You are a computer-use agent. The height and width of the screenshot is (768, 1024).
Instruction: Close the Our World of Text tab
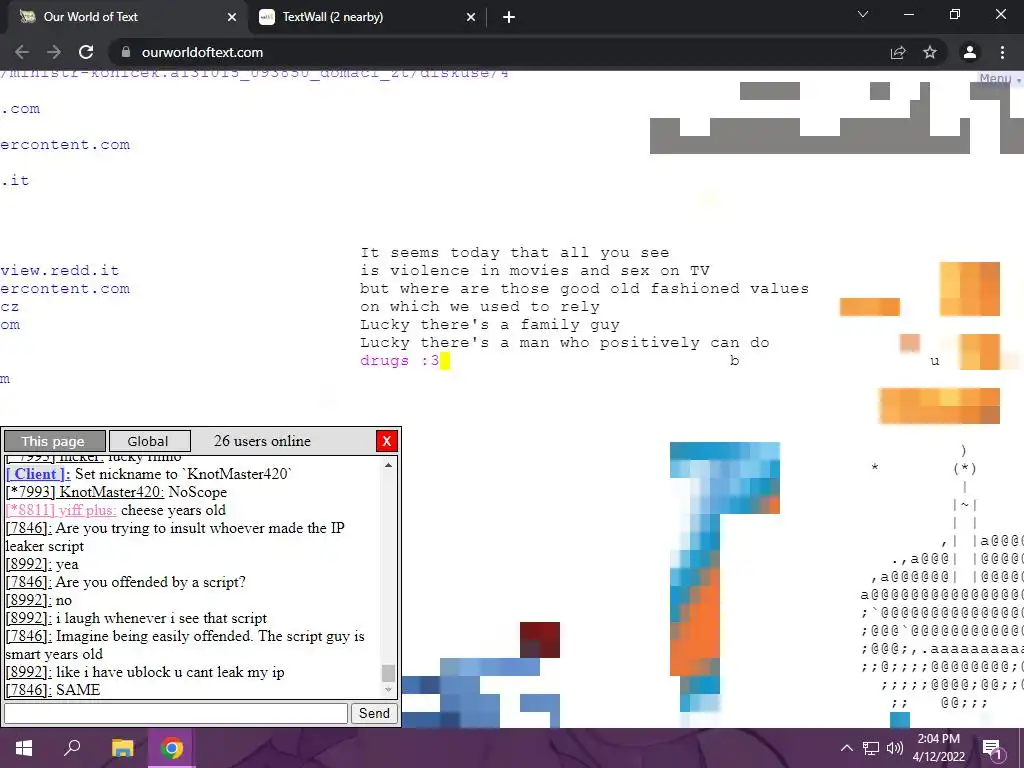232,17
